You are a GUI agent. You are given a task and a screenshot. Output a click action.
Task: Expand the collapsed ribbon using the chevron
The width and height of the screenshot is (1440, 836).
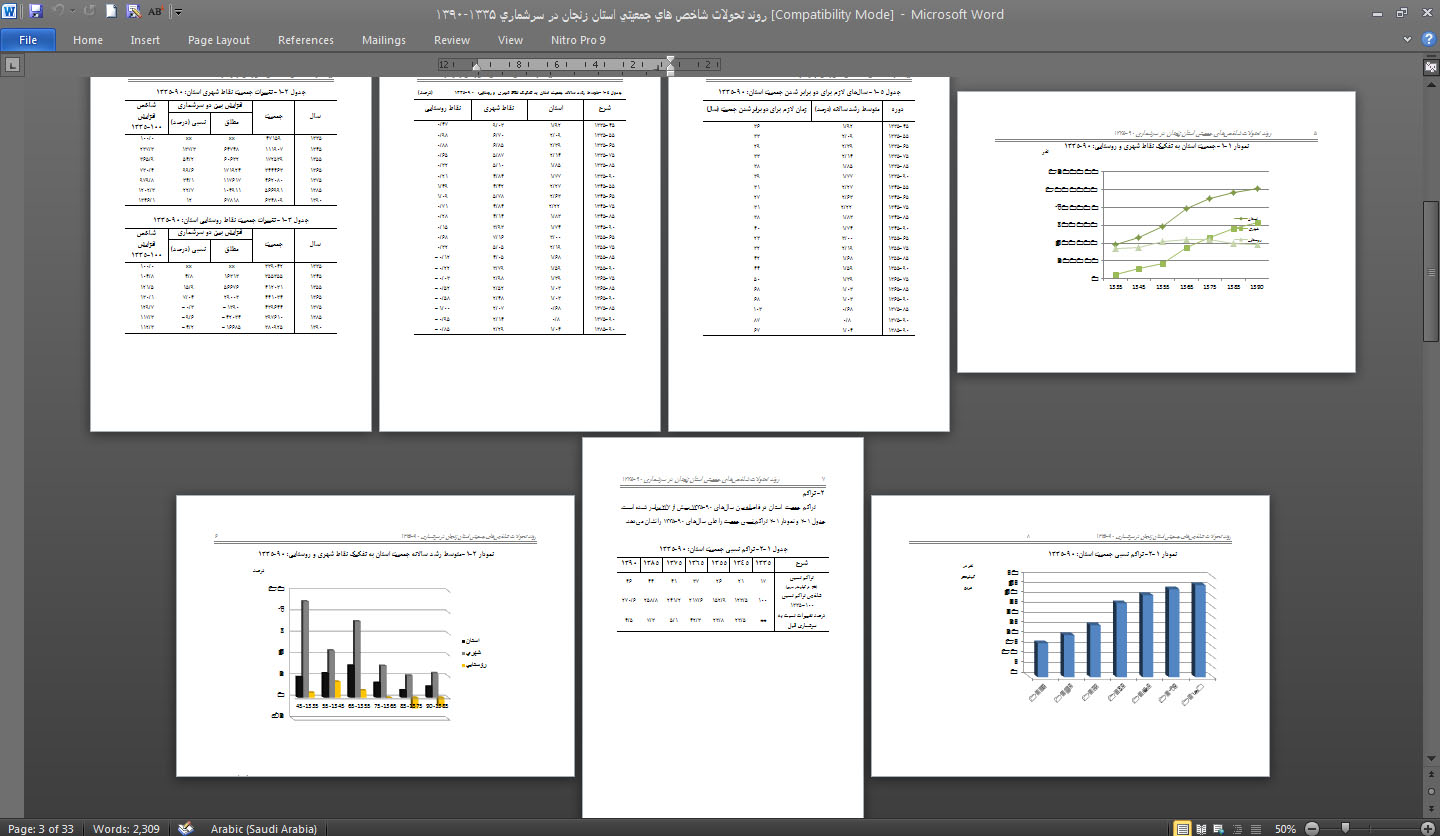click(1408, 39)
